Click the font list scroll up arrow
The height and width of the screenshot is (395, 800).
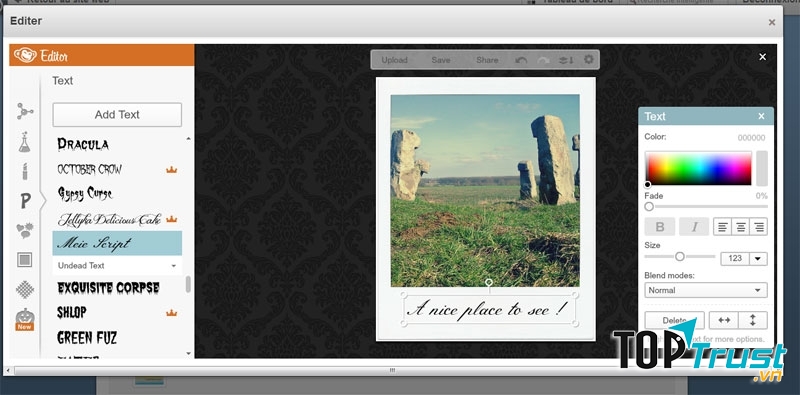[x=188, y=138]
